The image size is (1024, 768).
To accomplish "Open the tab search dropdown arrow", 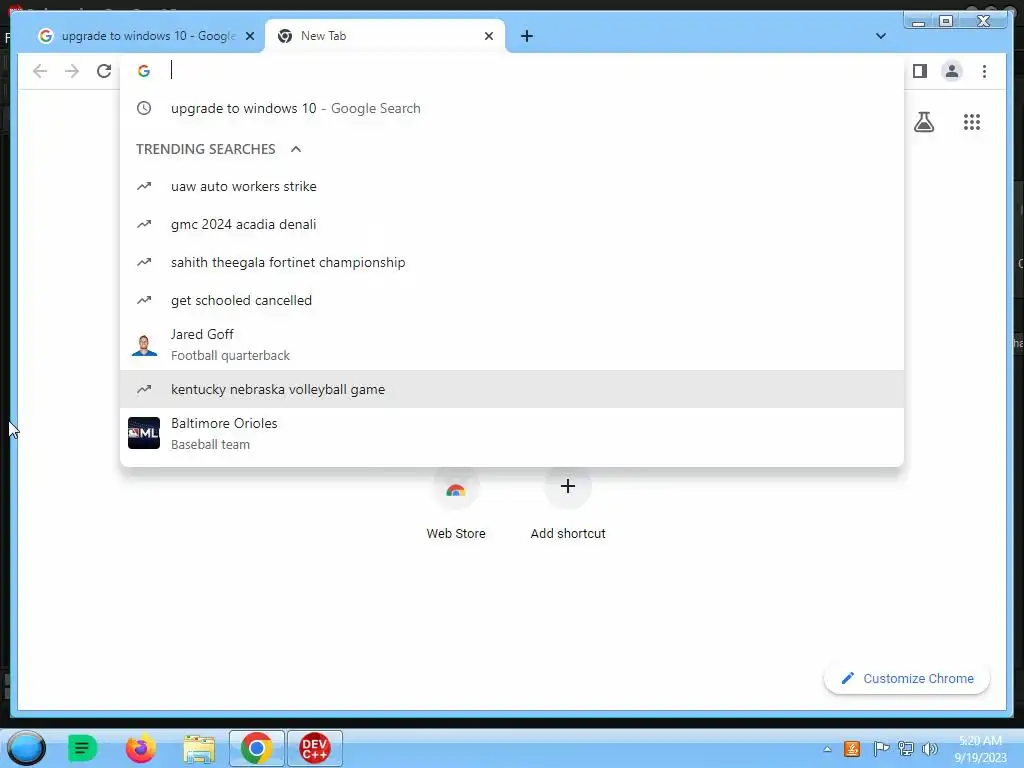I will 880,36.
